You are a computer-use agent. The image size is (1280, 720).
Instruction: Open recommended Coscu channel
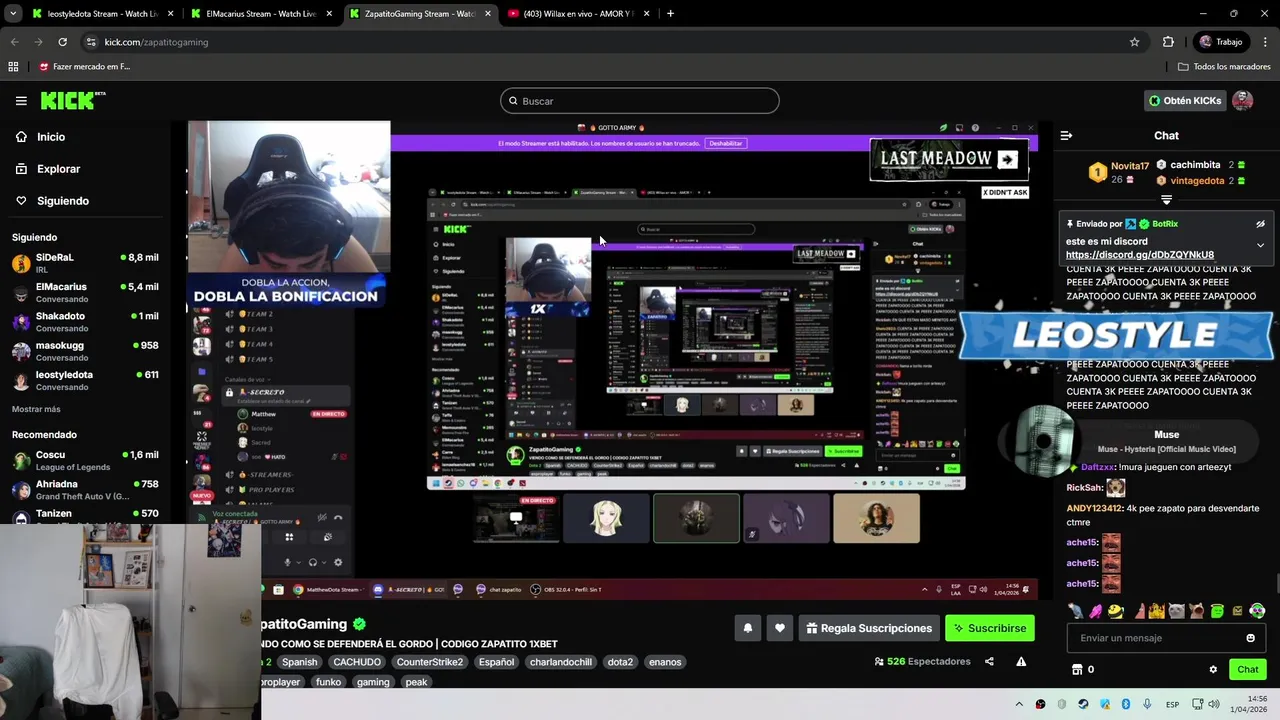[85, 460]
